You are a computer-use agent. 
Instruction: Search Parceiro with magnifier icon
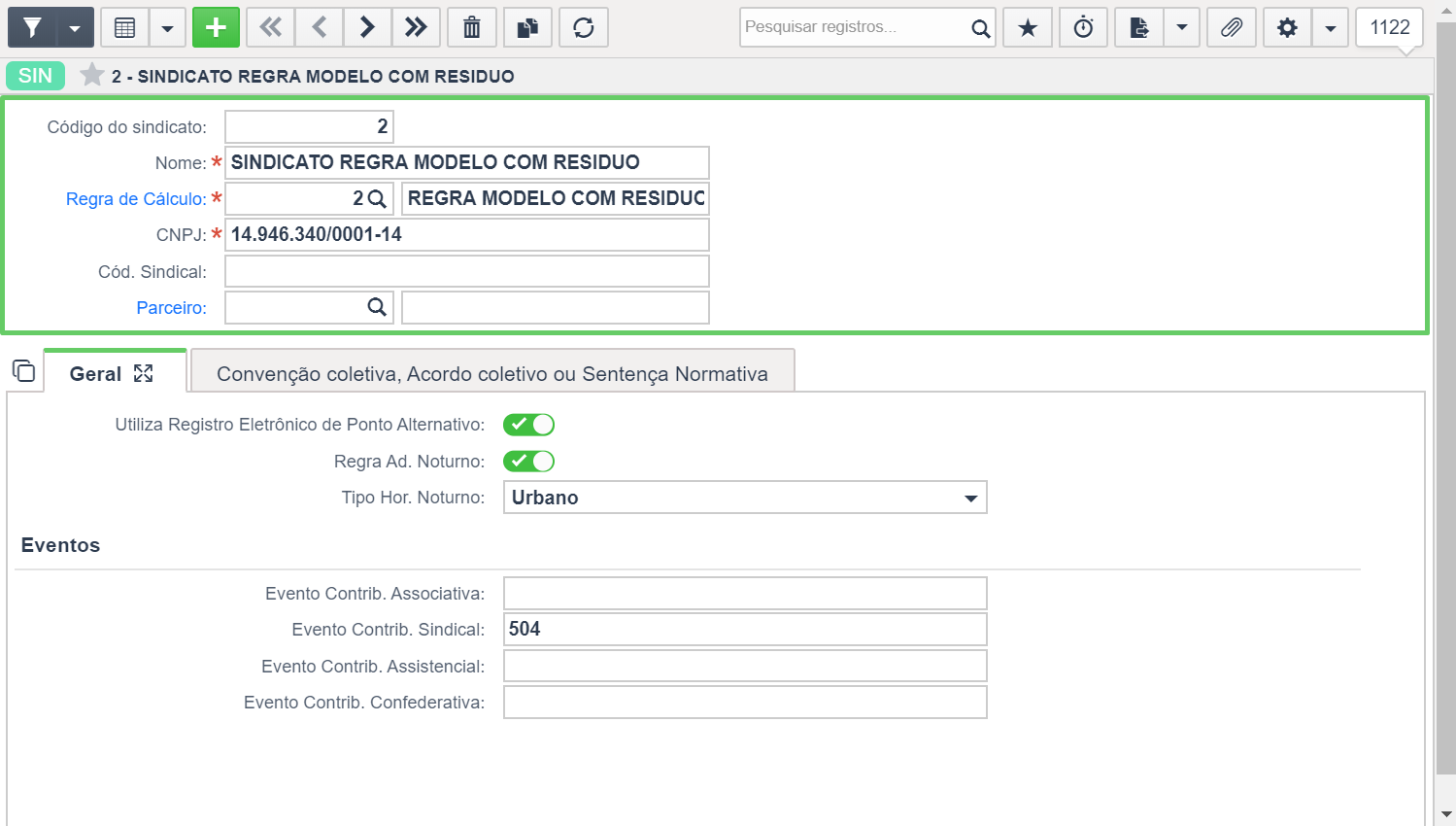click(x=377, y=307)
